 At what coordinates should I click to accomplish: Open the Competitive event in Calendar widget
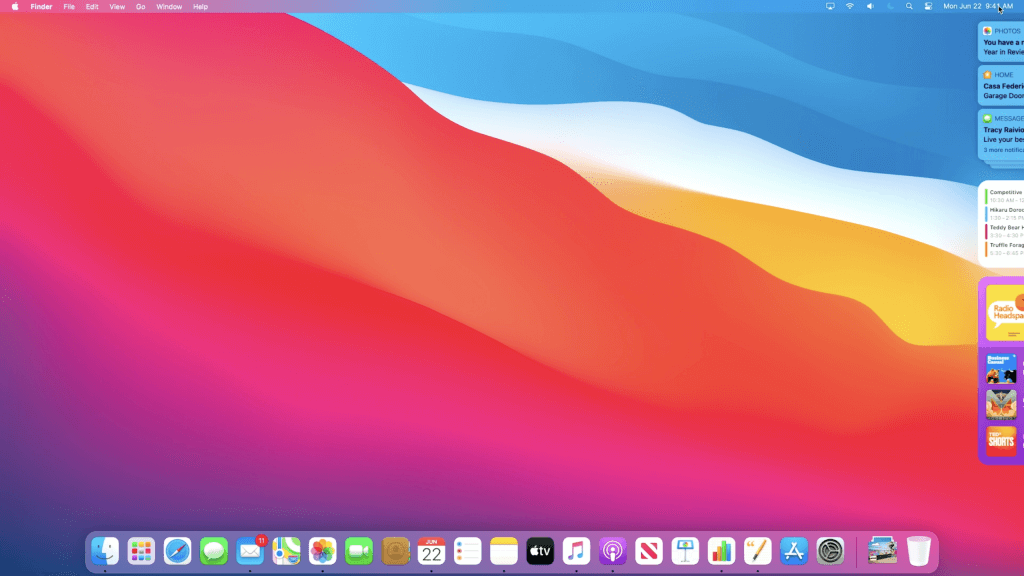click(1004, 196)
